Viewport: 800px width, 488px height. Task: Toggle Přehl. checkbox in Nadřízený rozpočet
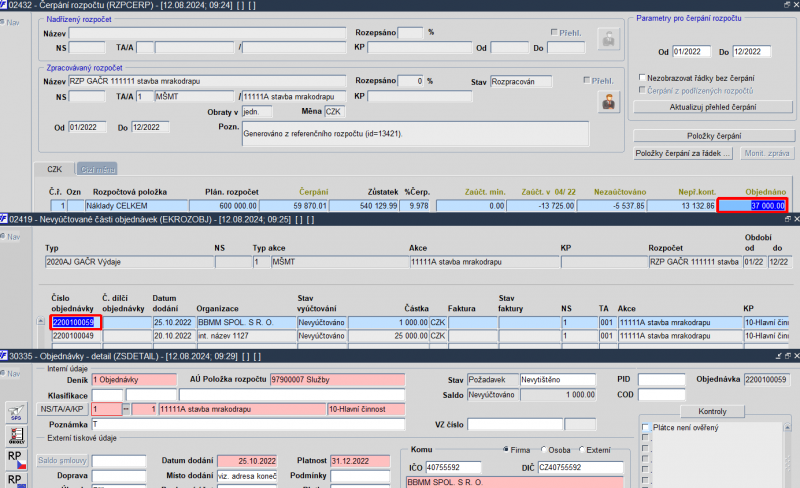pyautogui.click(x=554, y=32)
